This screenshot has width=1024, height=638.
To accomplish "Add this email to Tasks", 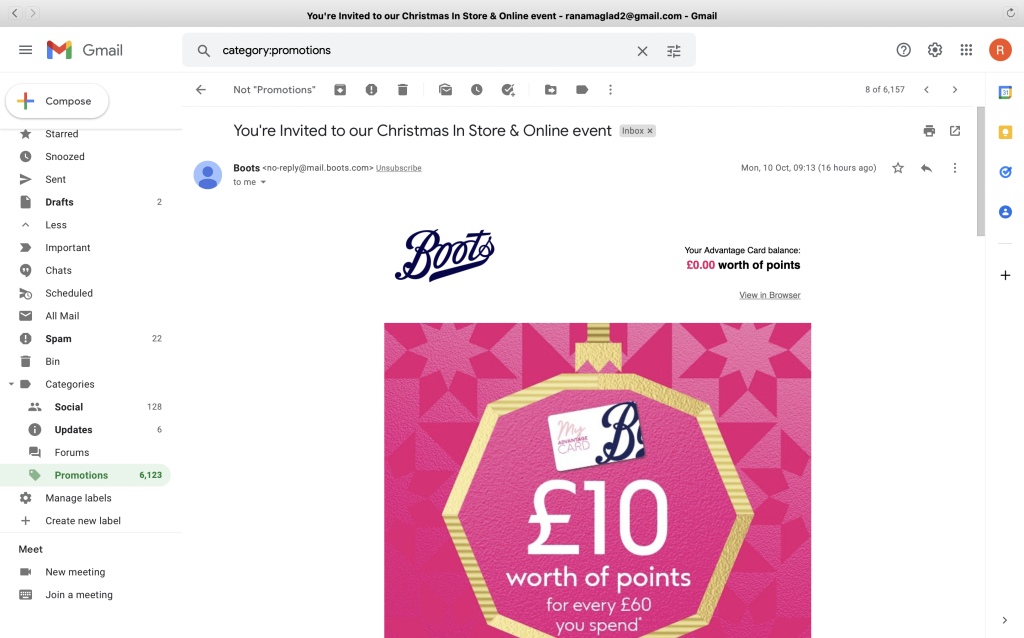I will click(508, 90).
